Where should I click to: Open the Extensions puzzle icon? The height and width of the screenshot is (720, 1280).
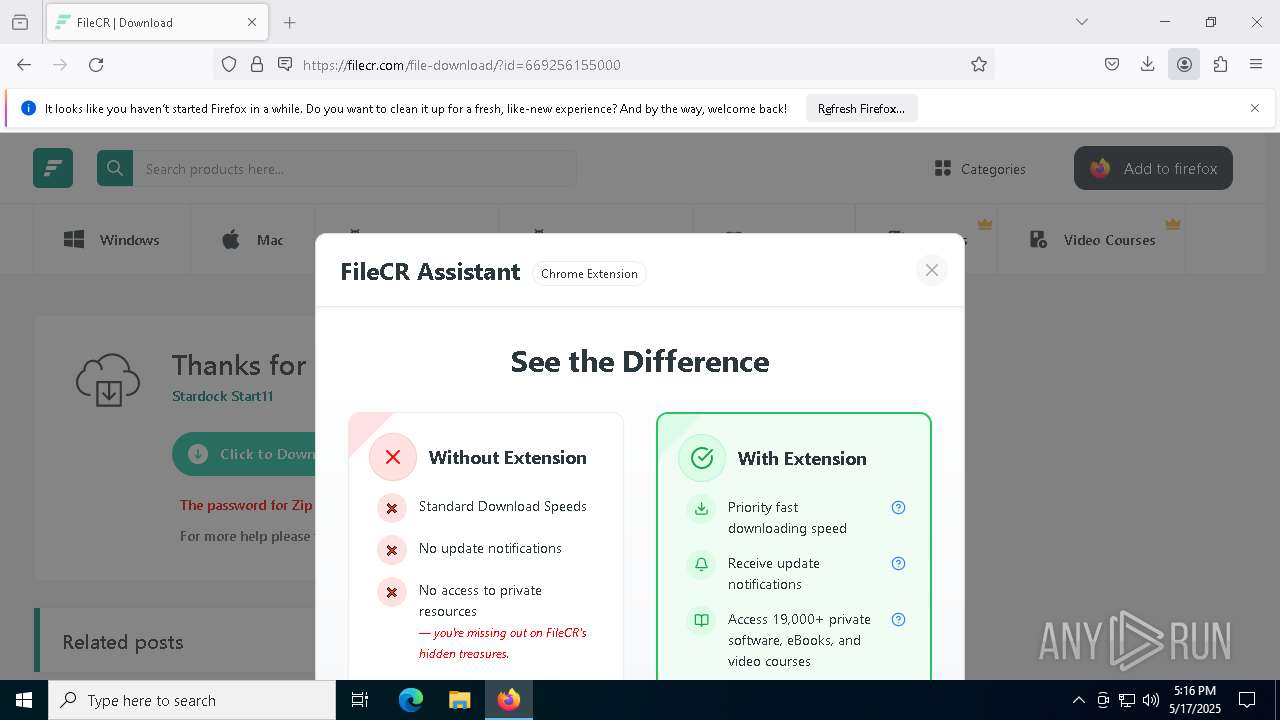click(x=1220, y=65)
